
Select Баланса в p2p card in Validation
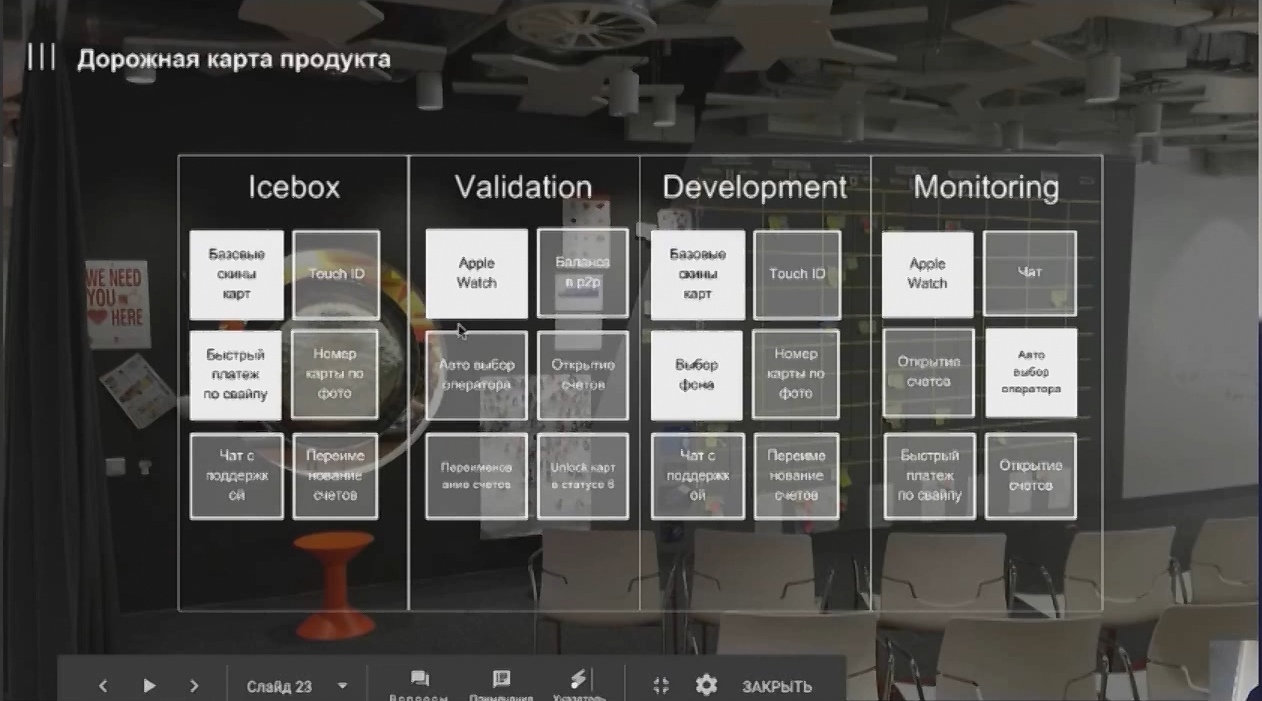[583, 273]
